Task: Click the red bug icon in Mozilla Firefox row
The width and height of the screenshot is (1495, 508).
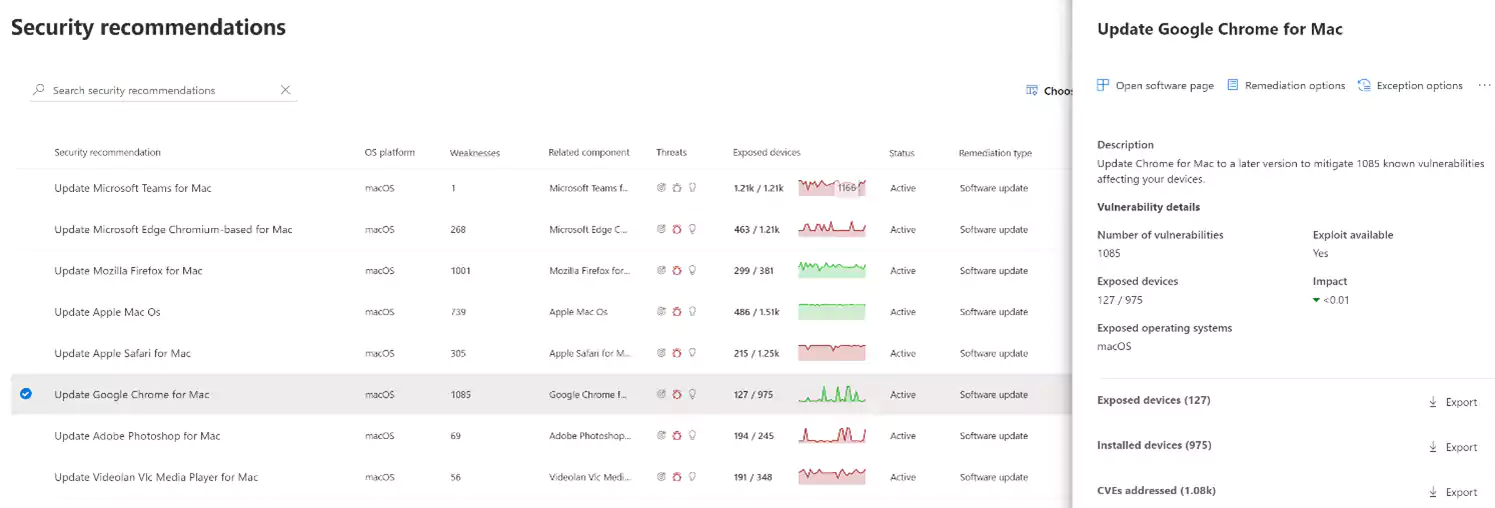Action: [x=676, y=270]
